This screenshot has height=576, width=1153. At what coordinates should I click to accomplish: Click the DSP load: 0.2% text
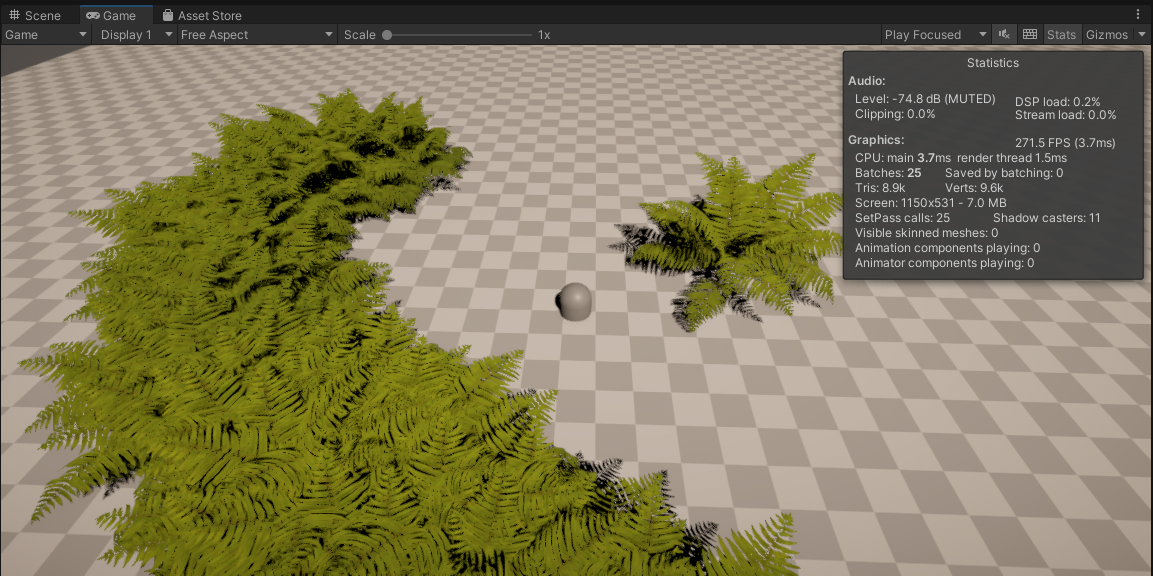tap(1057, 102)
